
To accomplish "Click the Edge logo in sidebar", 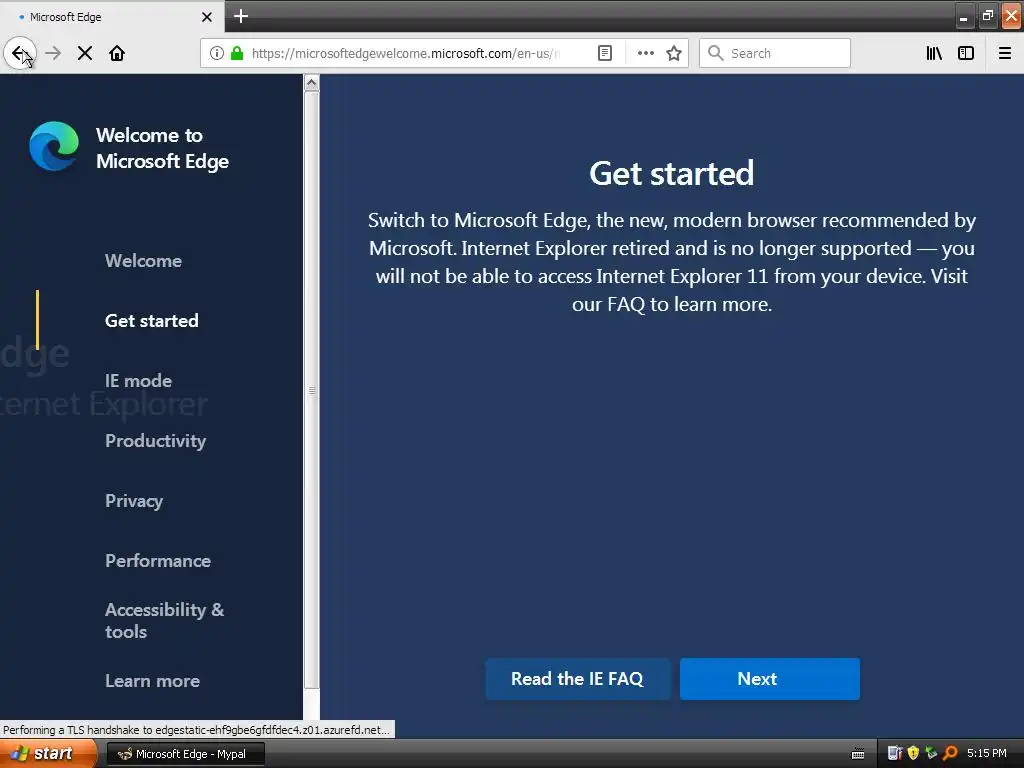I will point(54,146).
